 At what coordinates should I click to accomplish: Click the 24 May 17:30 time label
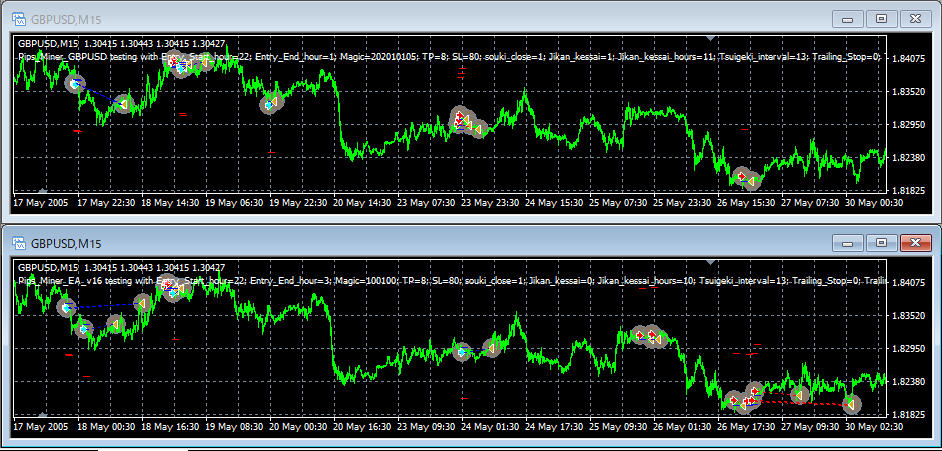(x=556, y=427)
